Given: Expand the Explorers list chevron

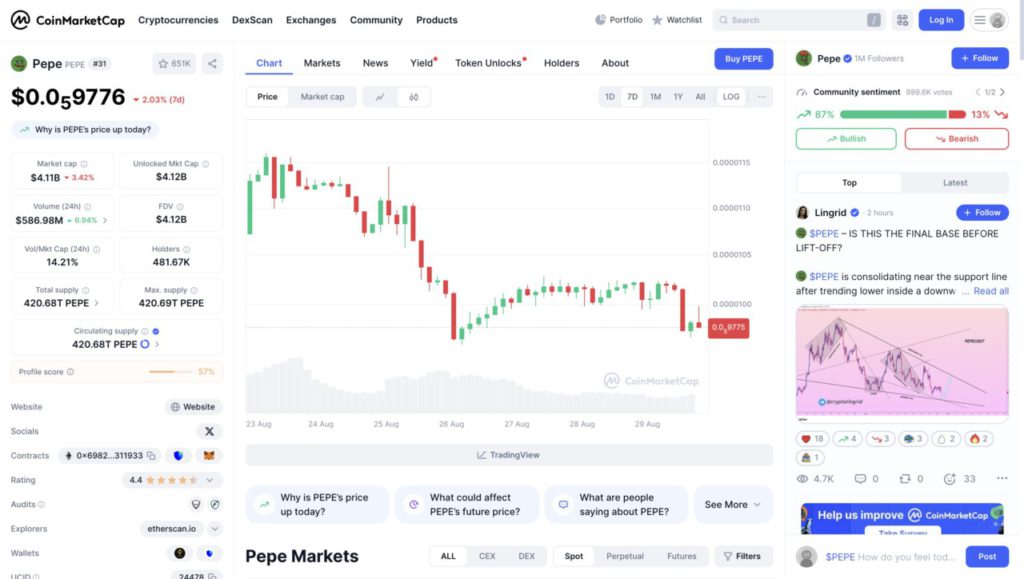Looking at the screenshot, I should point(214,528).
